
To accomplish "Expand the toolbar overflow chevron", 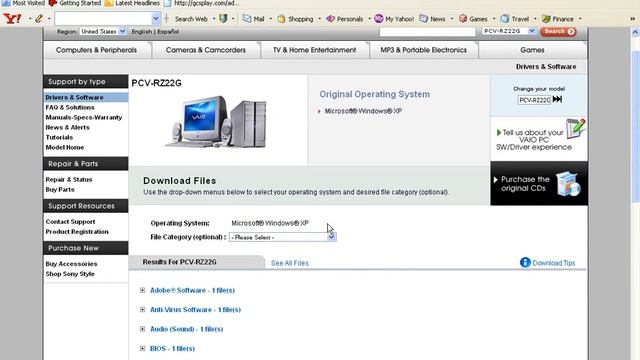I will point(632,19).
